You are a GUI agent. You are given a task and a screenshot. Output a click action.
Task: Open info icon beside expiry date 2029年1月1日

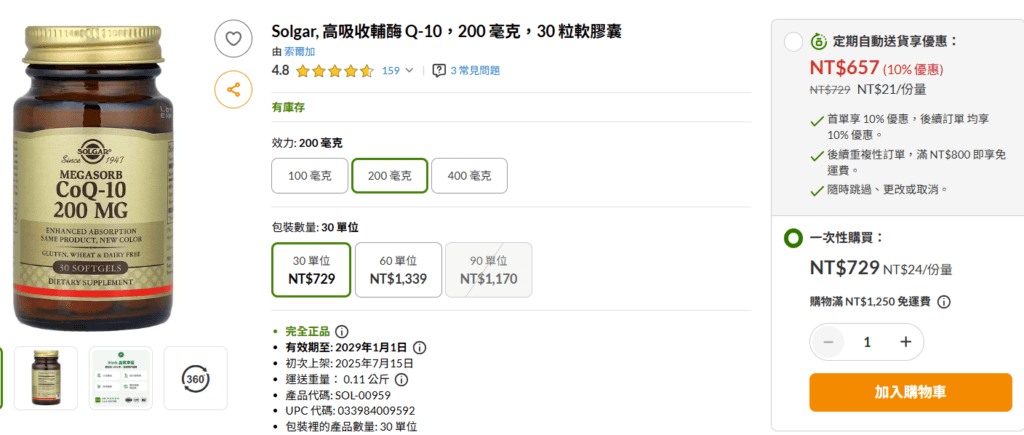tap(420, 347)
